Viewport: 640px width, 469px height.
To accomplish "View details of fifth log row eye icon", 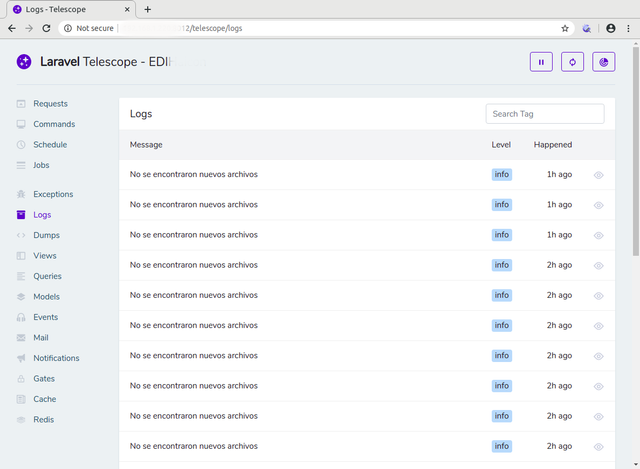I will [598, 296].
